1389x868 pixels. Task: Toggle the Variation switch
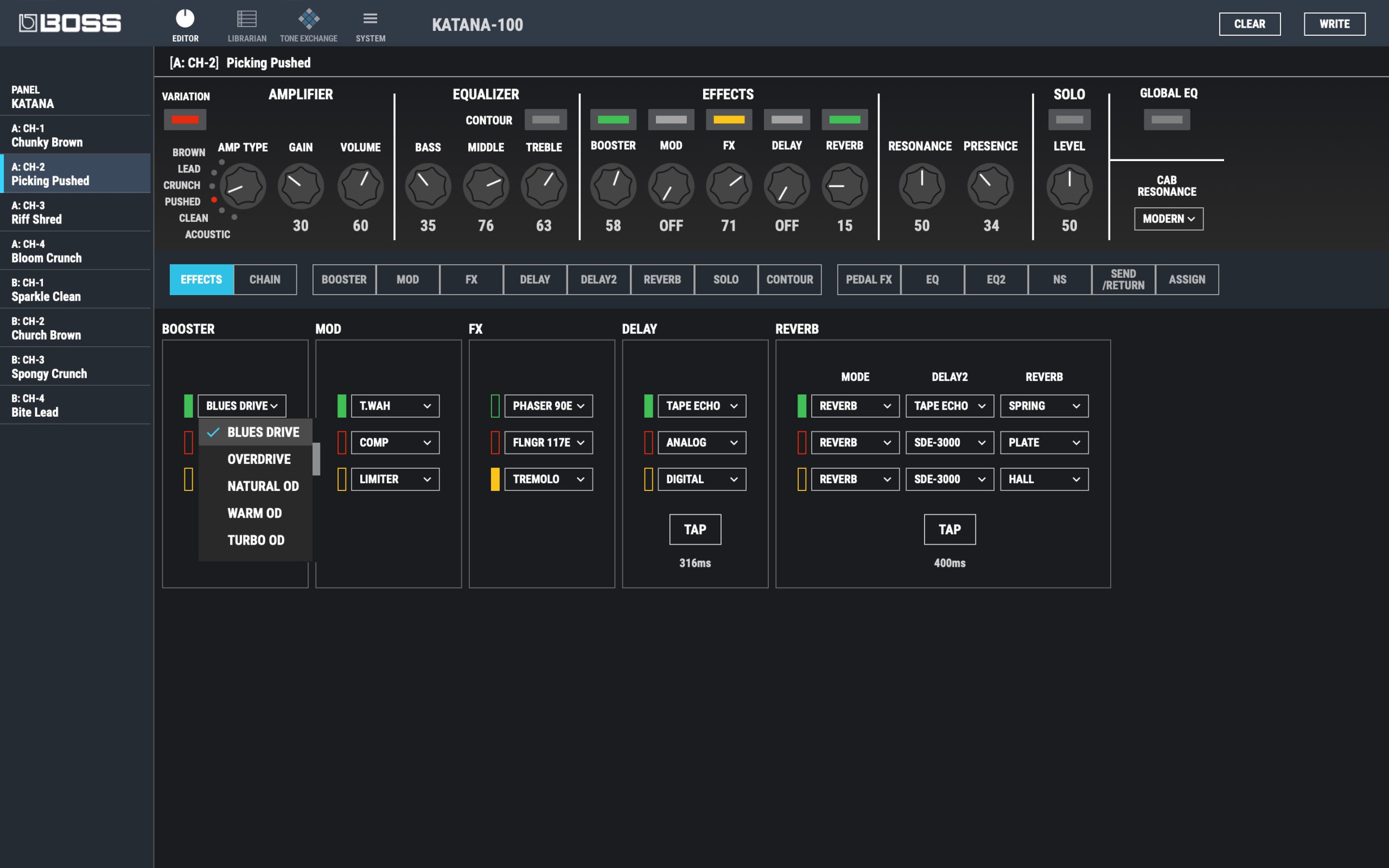point(185,119)
